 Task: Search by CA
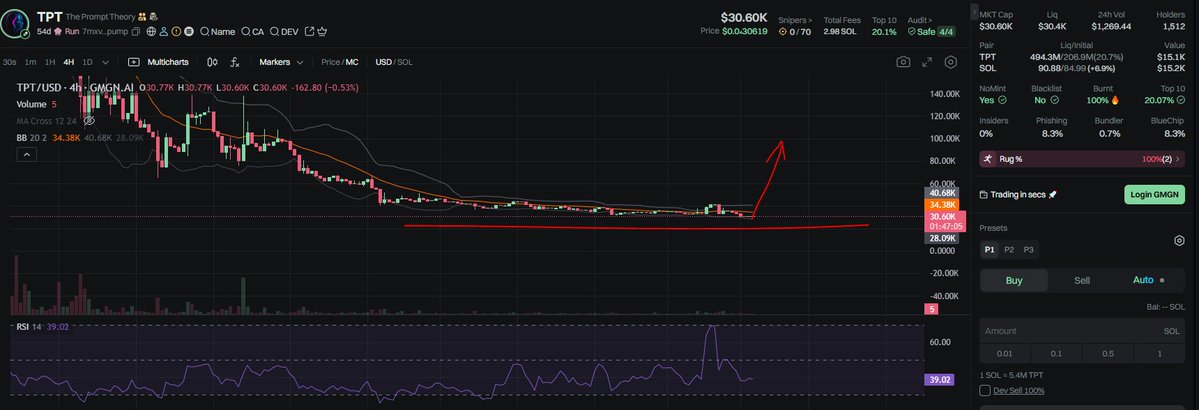[252, 31]
